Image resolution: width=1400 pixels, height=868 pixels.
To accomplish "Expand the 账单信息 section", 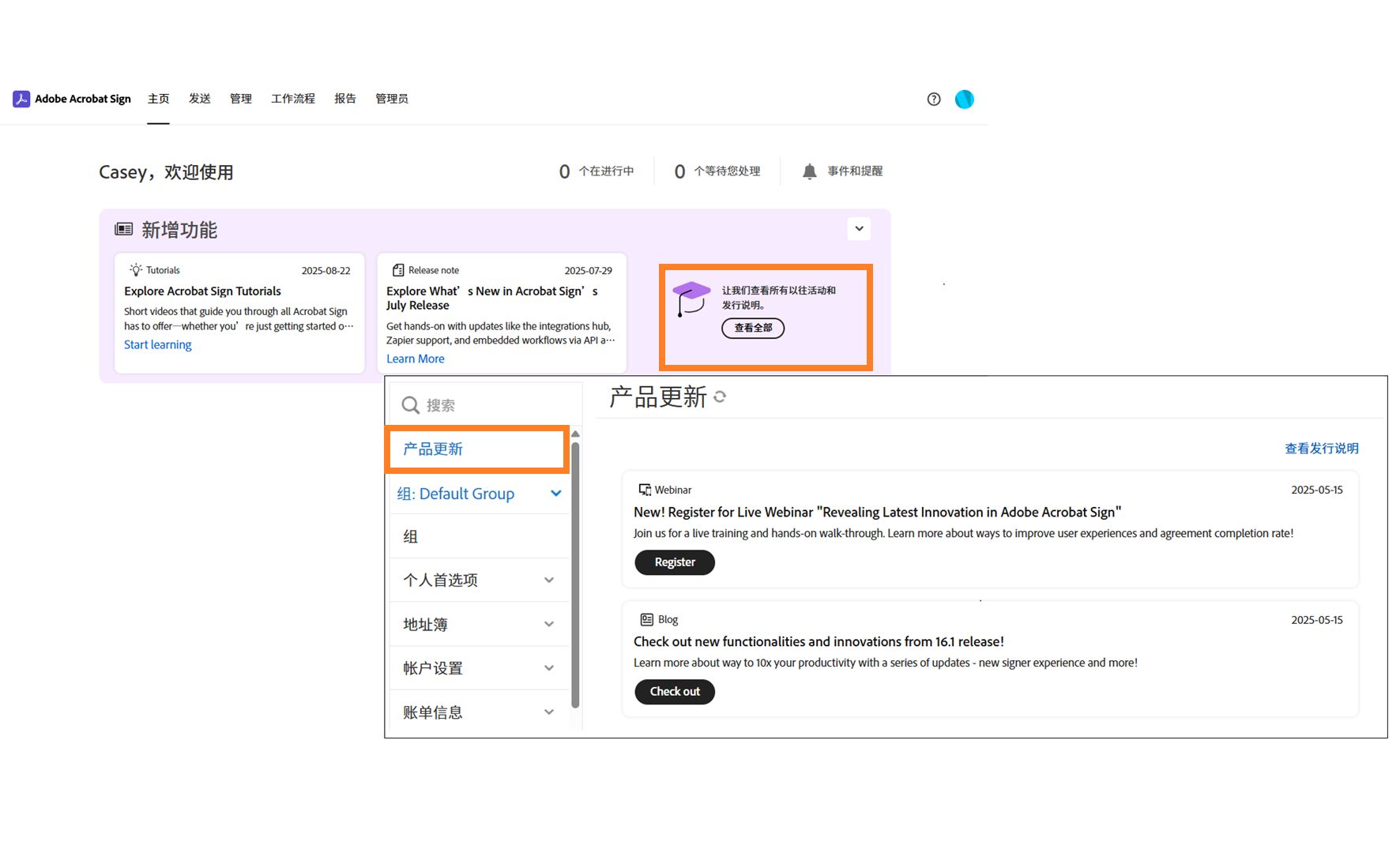I will pyautogui.click(x=549, y=712).
